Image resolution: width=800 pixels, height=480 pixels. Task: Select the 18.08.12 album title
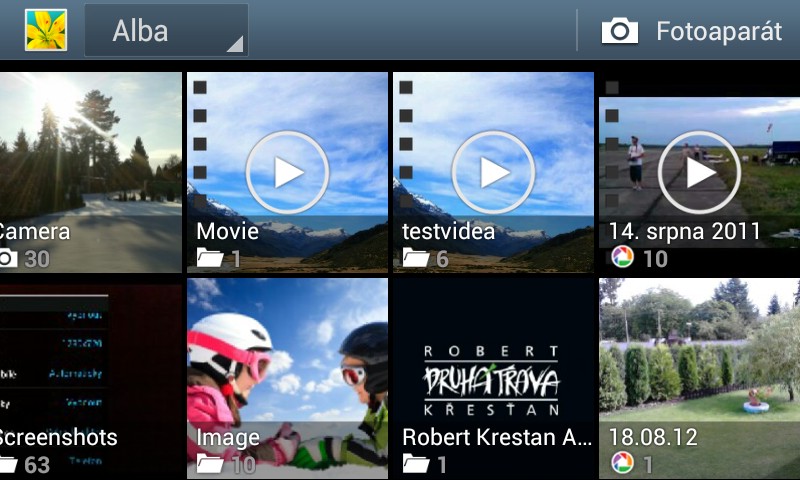click(653, 438)
